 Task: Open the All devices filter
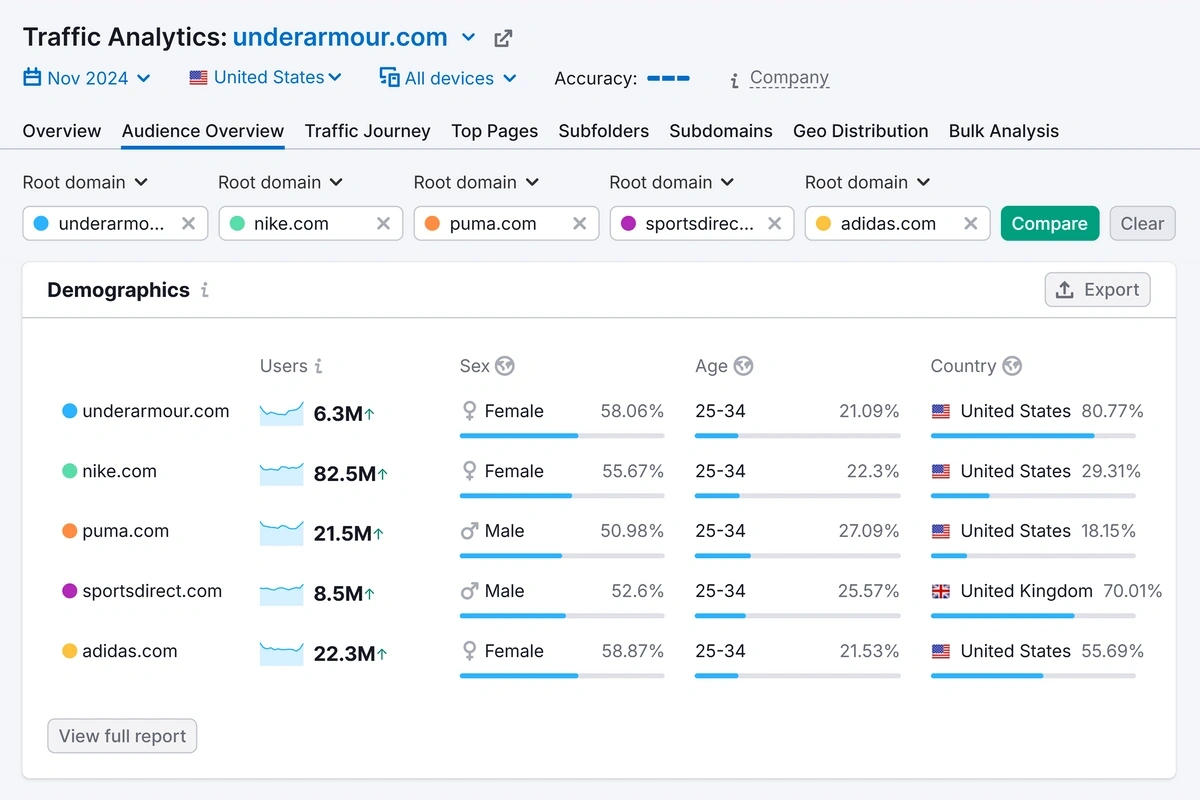(448, 78)
